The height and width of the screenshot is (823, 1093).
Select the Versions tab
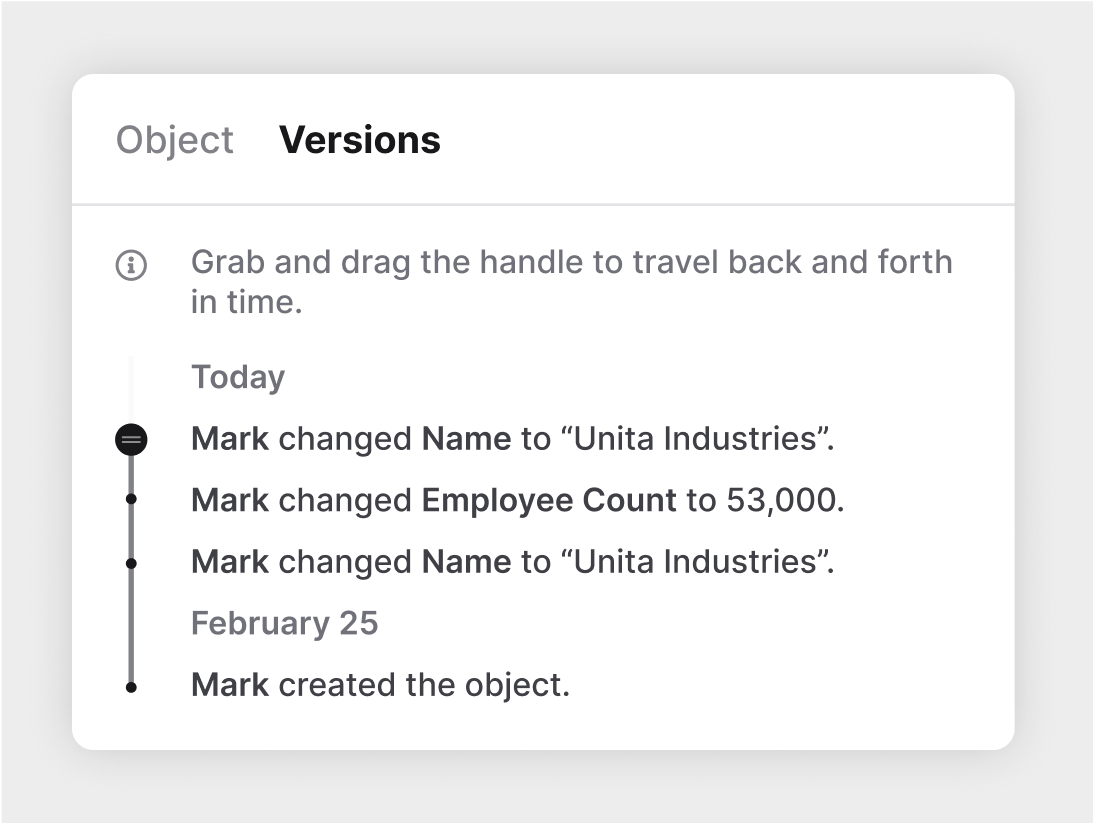(360, 140)
